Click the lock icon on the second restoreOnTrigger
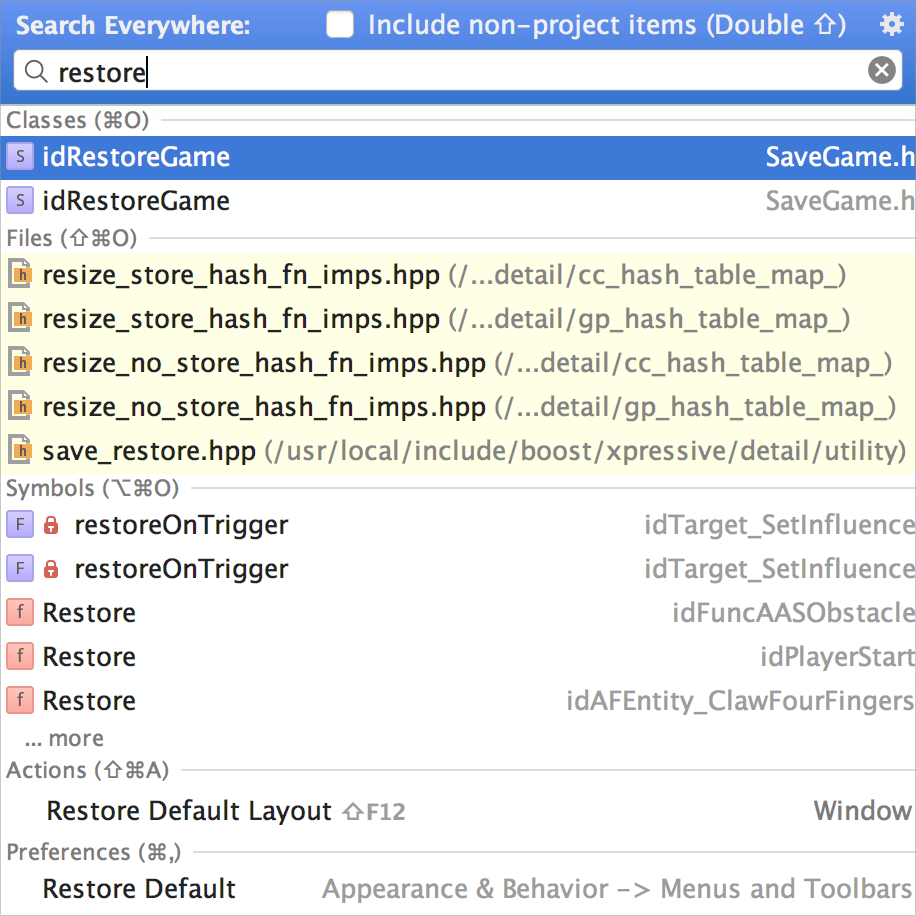 click(51, 569)
